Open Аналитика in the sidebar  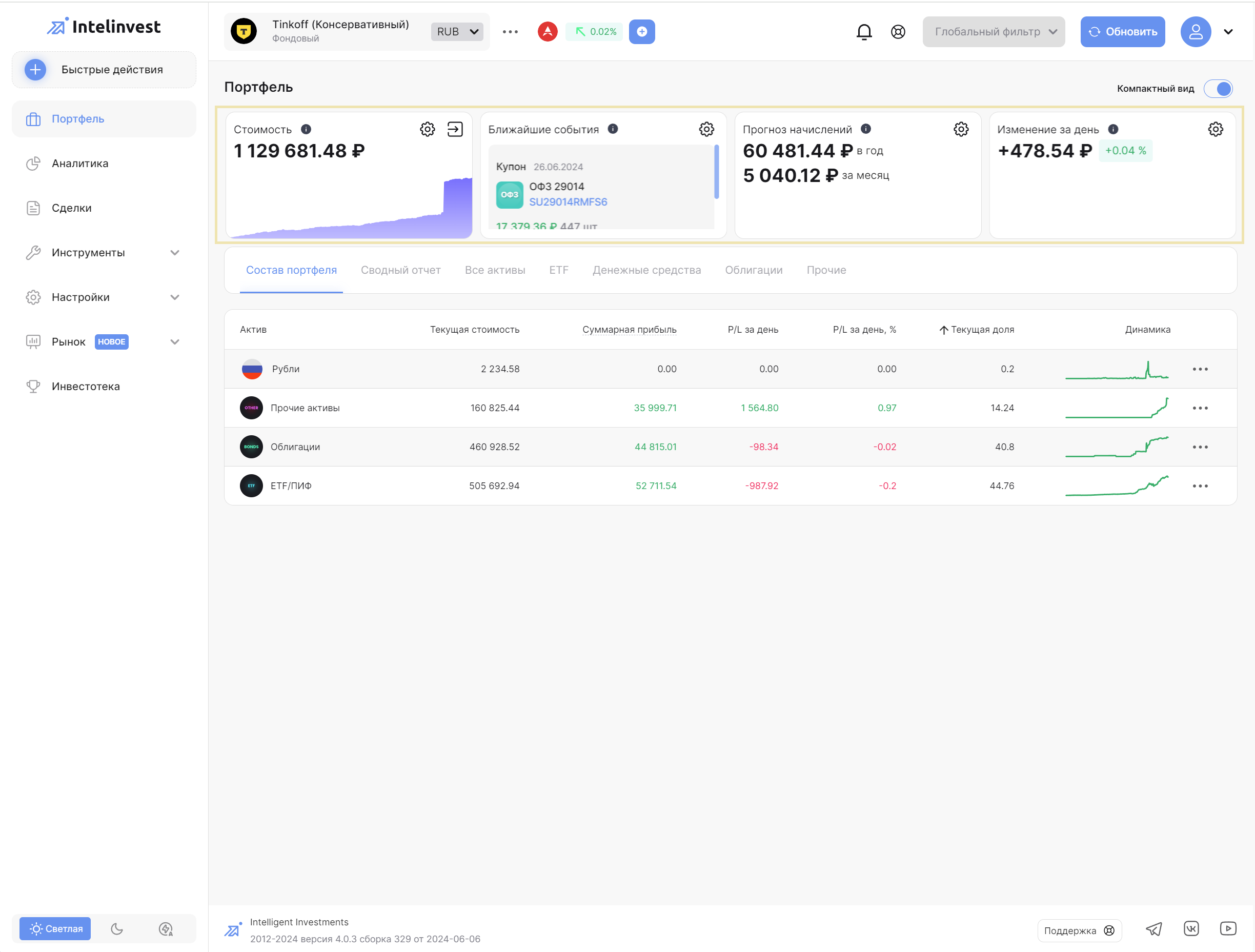pos(104,164)
